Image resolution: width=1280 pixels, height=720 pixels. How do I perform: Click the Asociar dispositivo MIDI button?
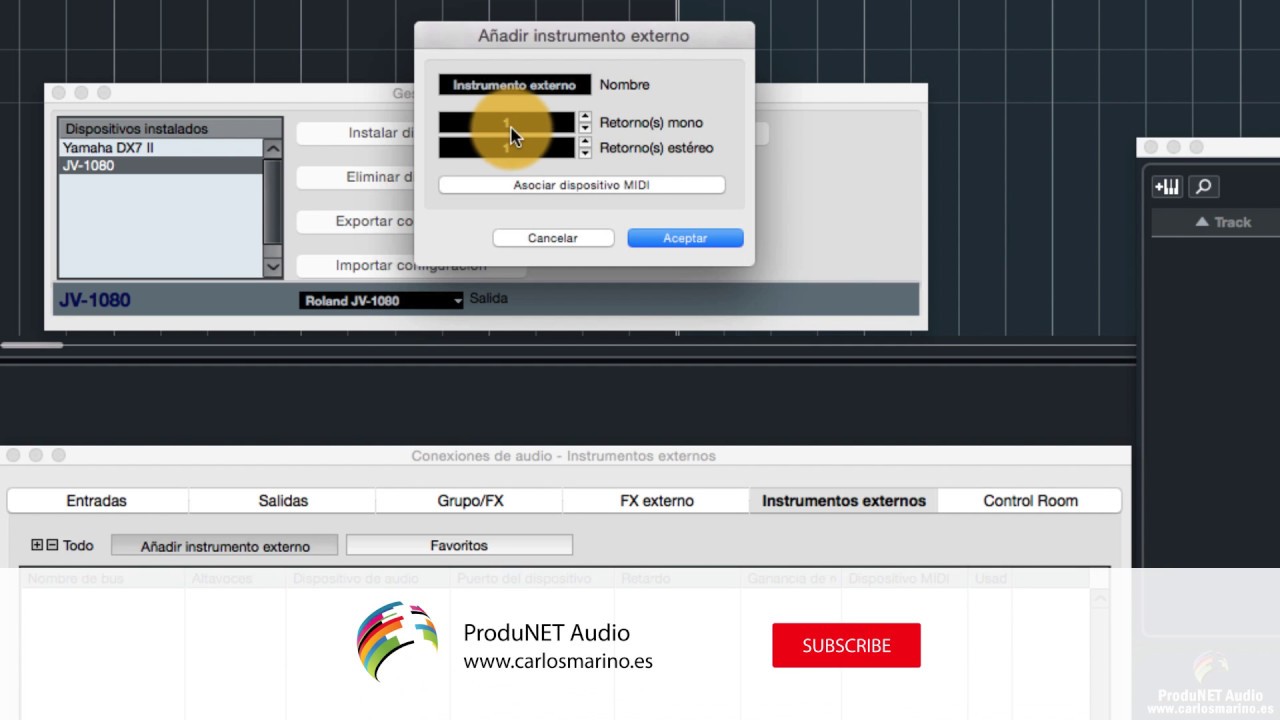581,185
